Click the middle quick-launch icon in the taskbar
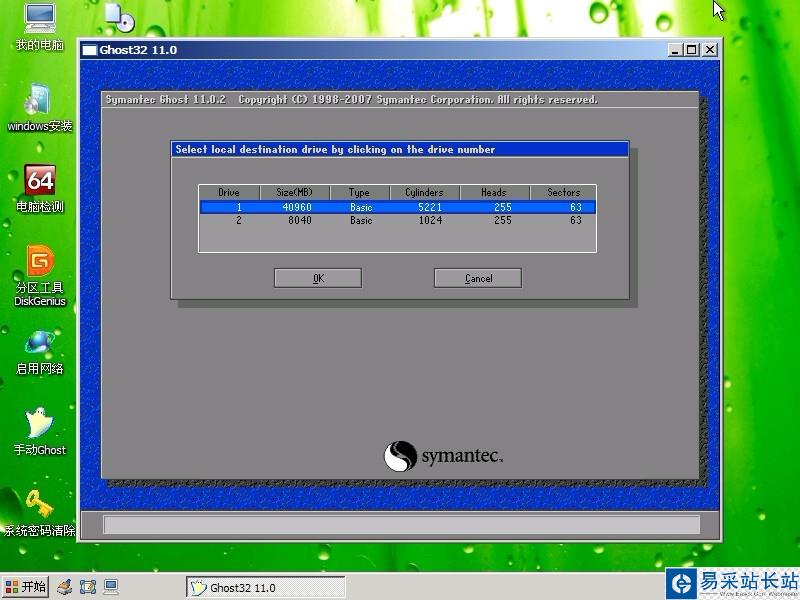Viewport: 800px width, 600px height. click(88, 587)
